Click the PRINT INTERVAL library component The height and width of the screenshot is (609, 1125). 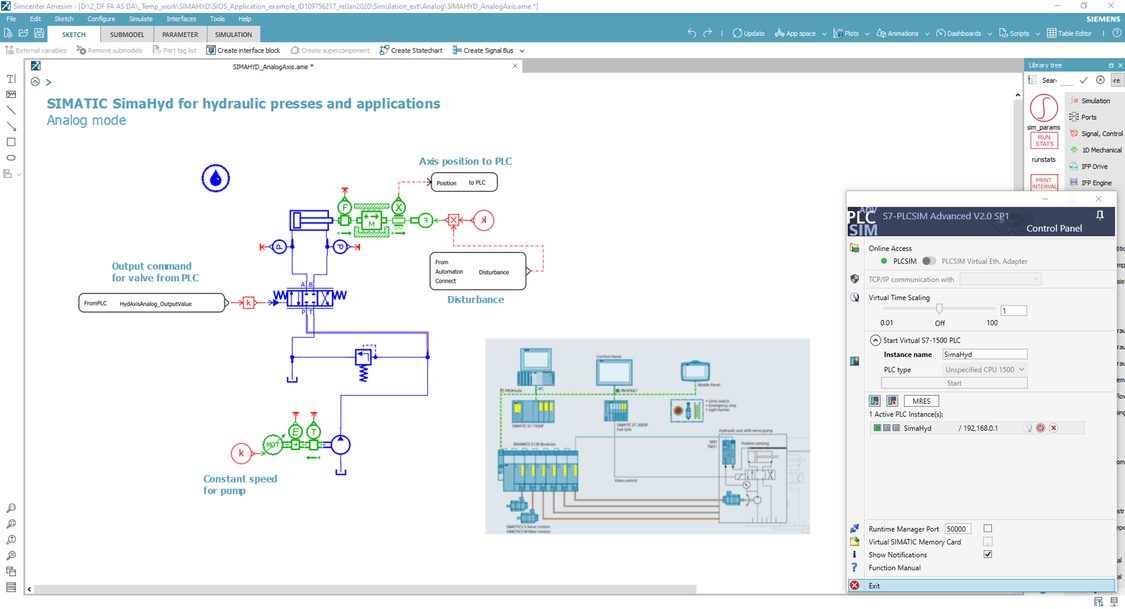pyautogui.click(x=1044, y=182)
